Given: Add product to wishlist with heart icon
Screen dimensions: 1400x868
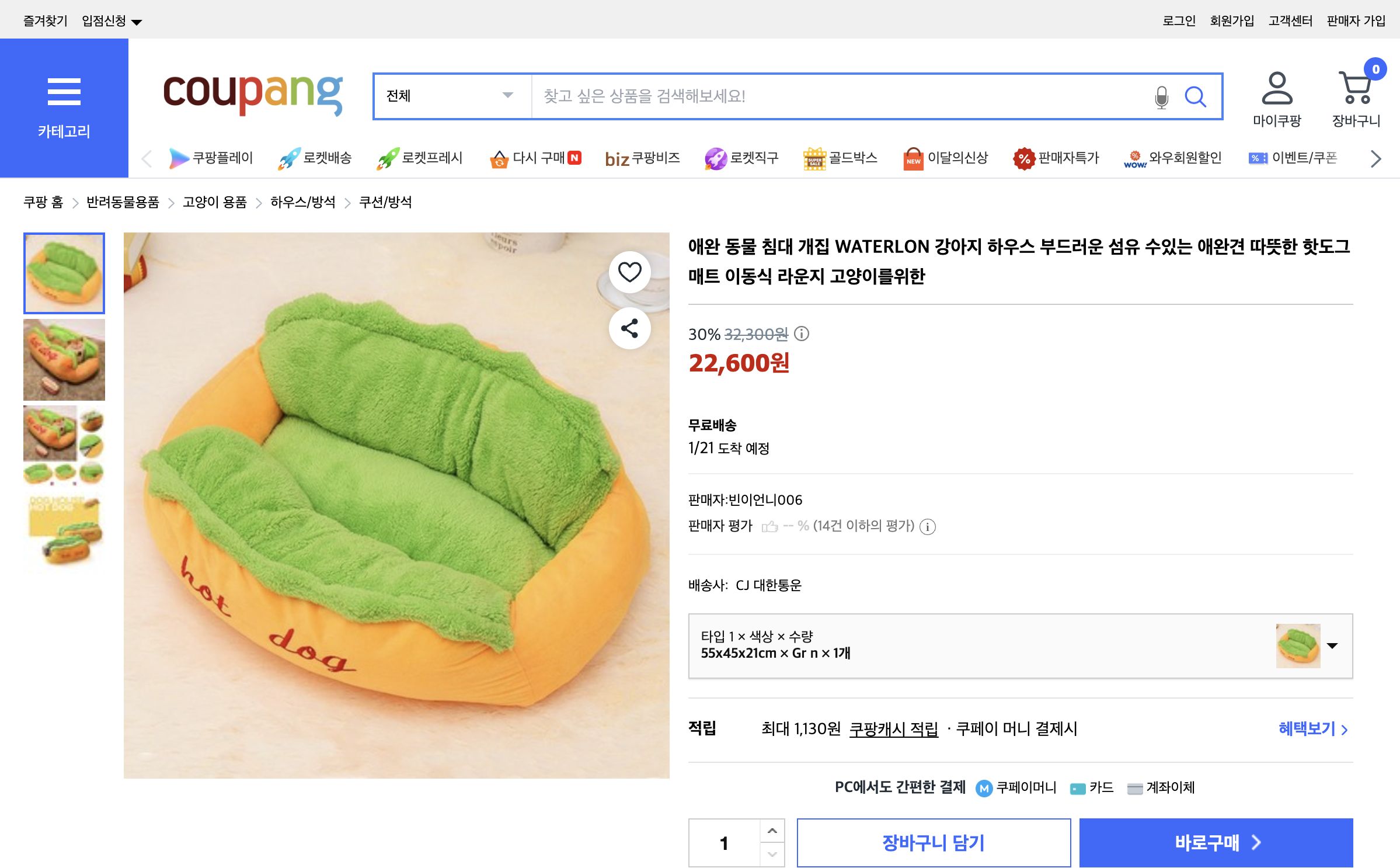Looking at the screenshot, I should point(629,272).
